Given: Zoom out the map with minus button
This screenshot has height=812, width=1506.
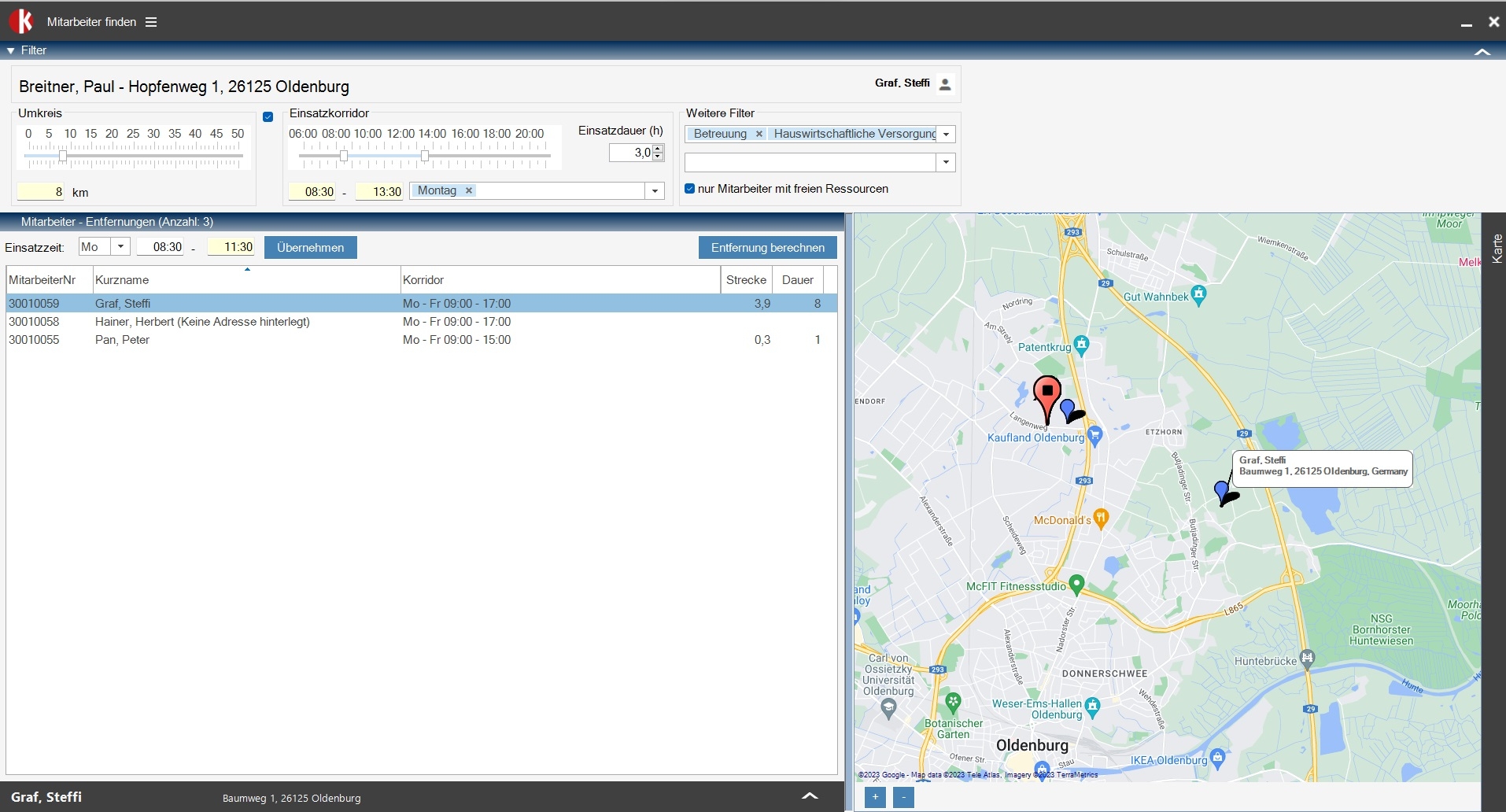Looking at the screenshot, I should tap(903, 797).
